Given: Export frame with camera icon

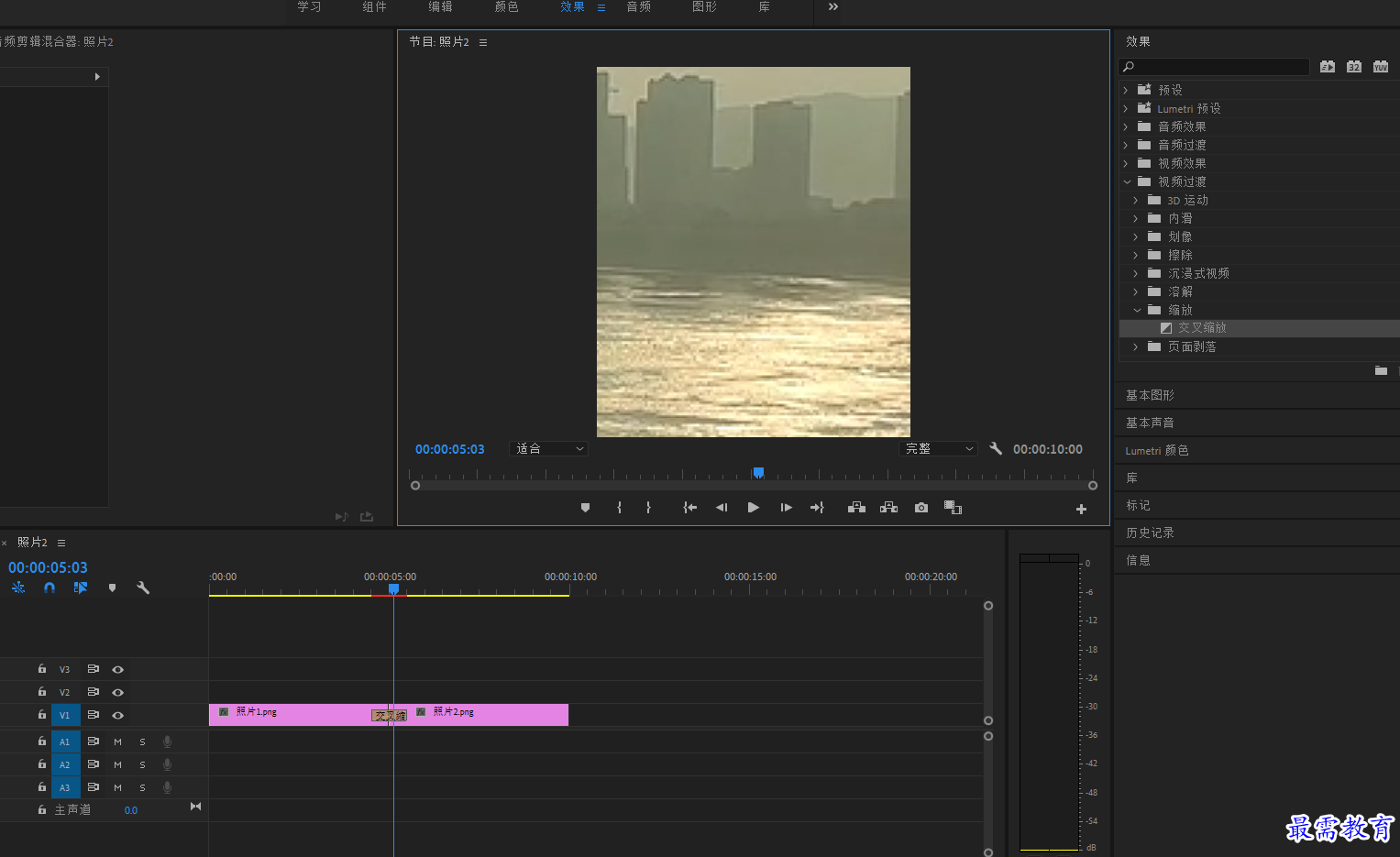Looking at the screenshot, I should pyautogui.click(x=921, y=507).
